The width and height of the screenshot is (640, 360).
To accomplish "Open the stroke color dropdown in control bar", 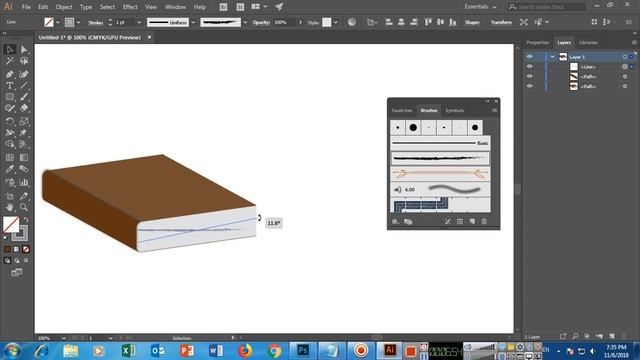I will pos(78,22).
